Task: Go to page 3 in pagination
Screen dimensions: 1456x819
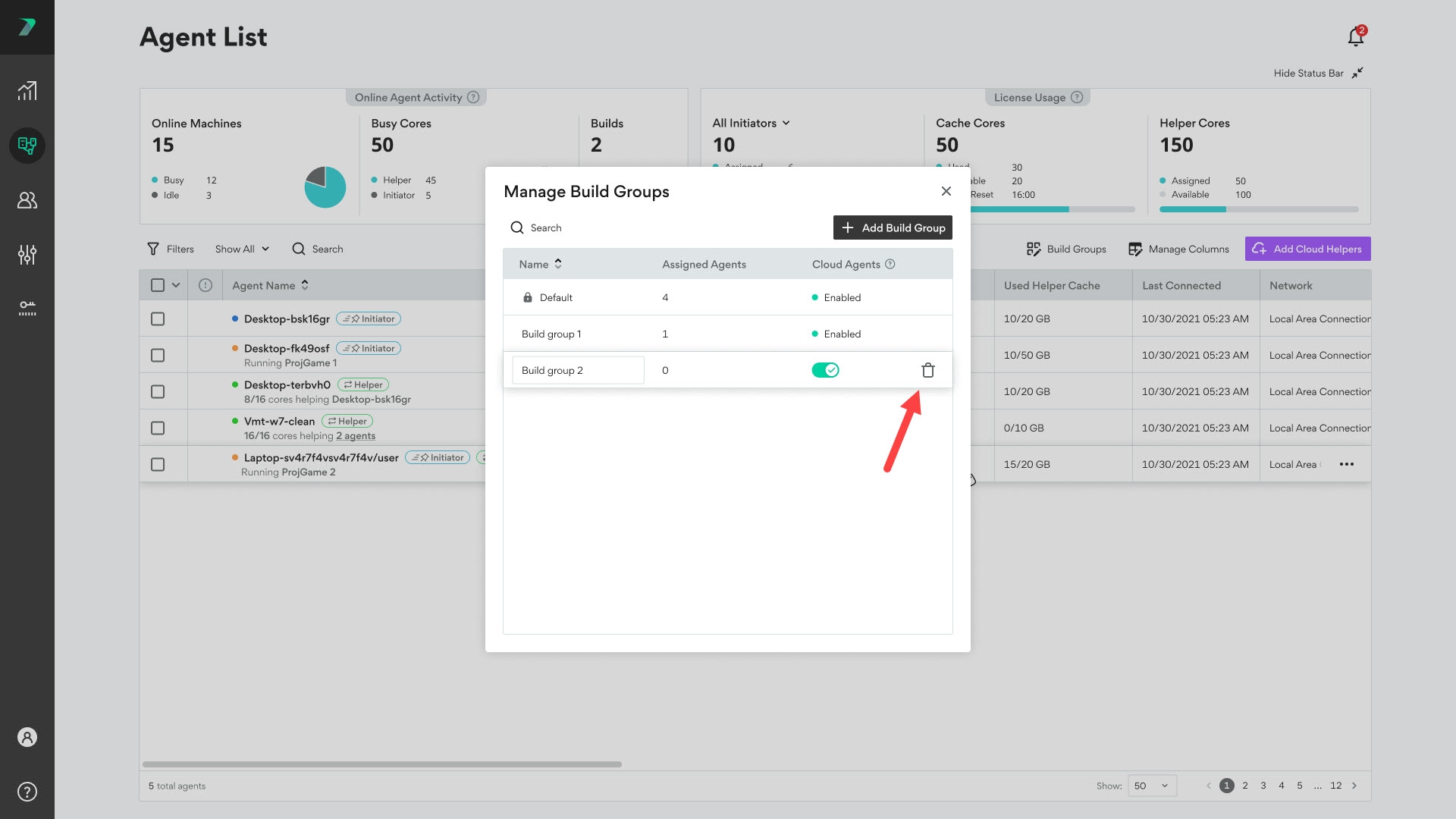Action: 1263,786
